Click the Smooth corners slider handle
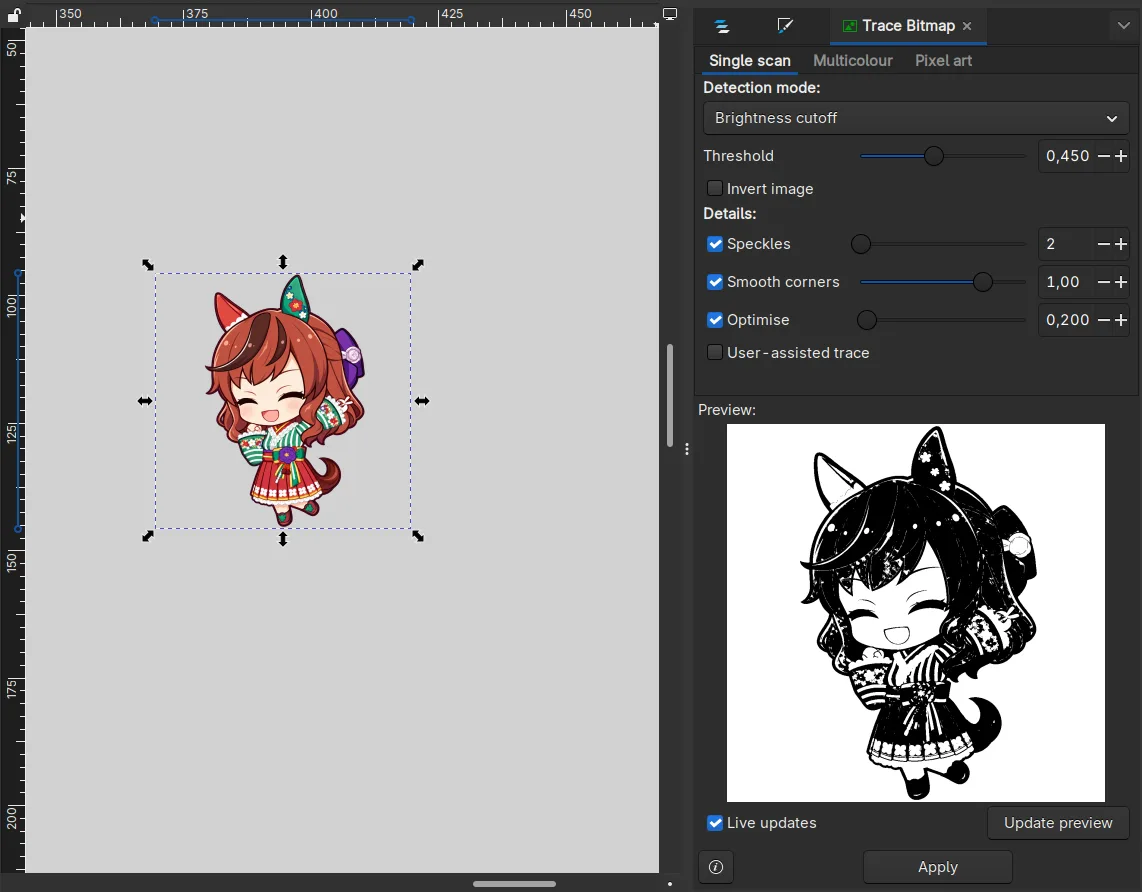 click(x=982, y=282)
